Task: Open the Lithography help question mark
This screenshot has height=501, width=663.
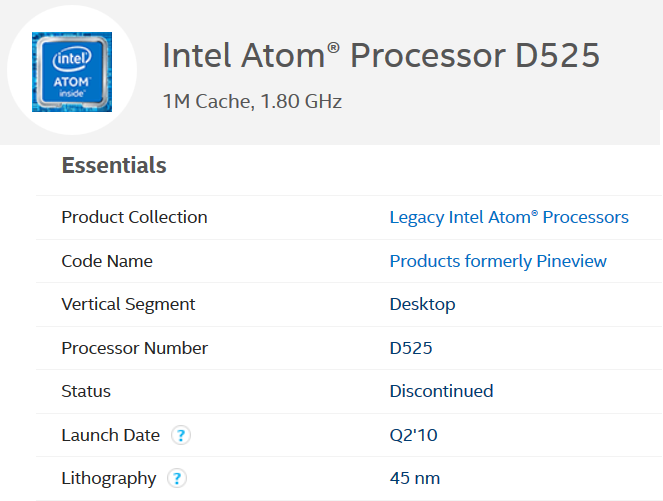Action: [x=177, y=478]
